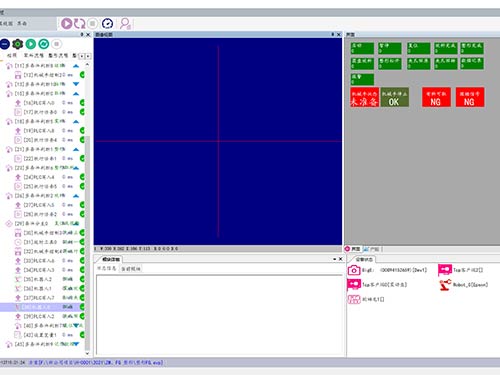Toggle the green status circle on module [12]
This screenshot has height=375, width=500.
[82, 75]
